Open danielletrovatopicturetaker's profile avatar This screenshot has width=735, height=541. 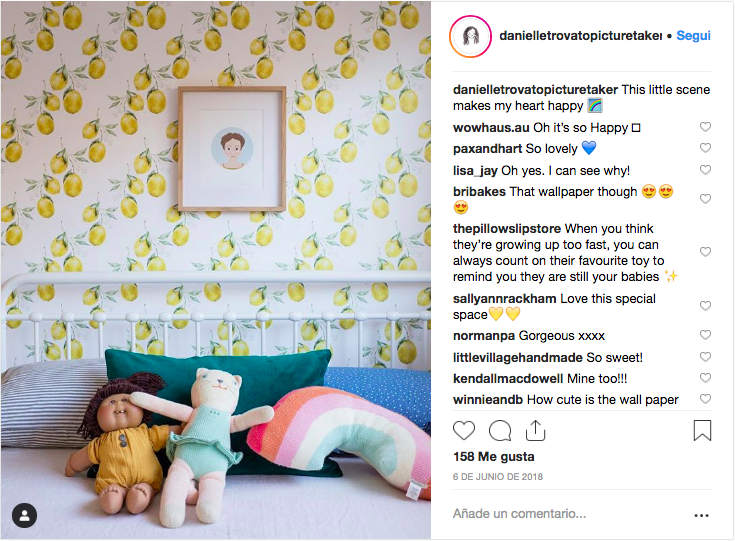(470, 37)
